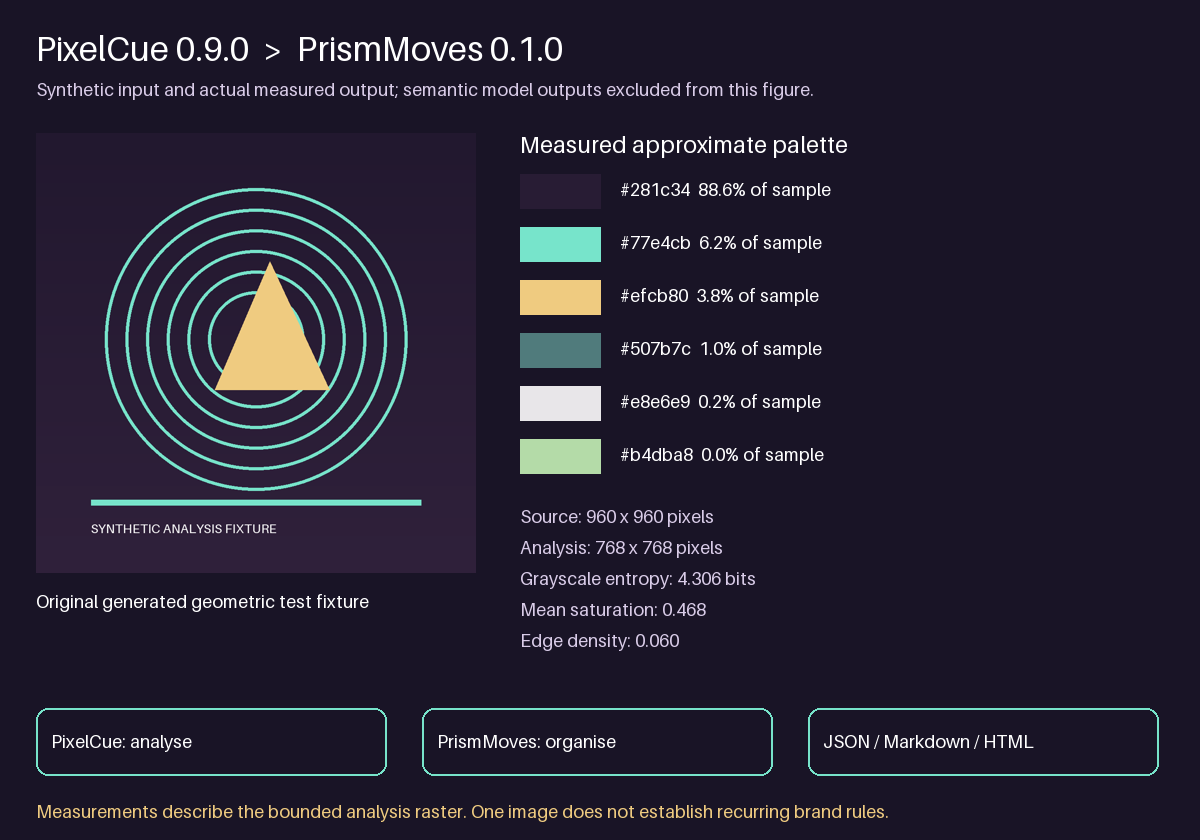Select the yellow #efcb80 swatch
1200x840 pixels.
tap(560, 297)
